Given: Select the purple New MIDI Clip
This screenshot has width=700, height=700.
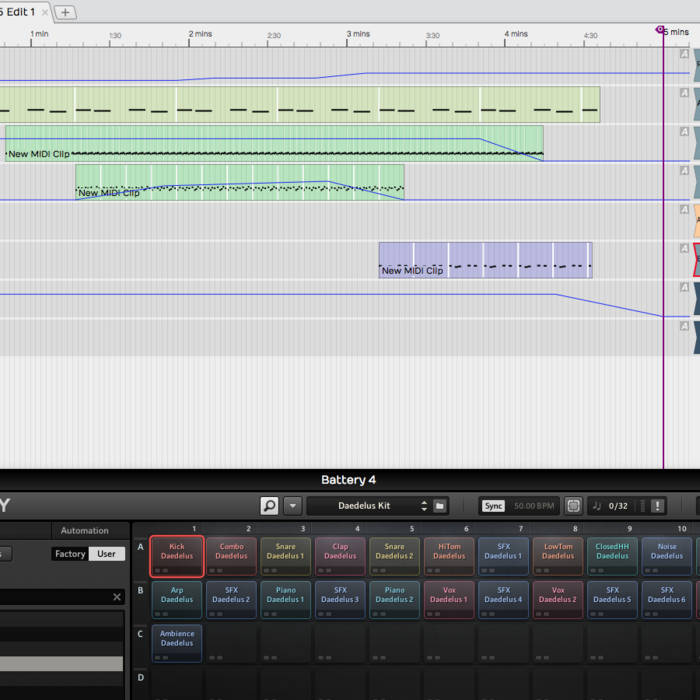Looking at the screenshot, I should 484,260.
